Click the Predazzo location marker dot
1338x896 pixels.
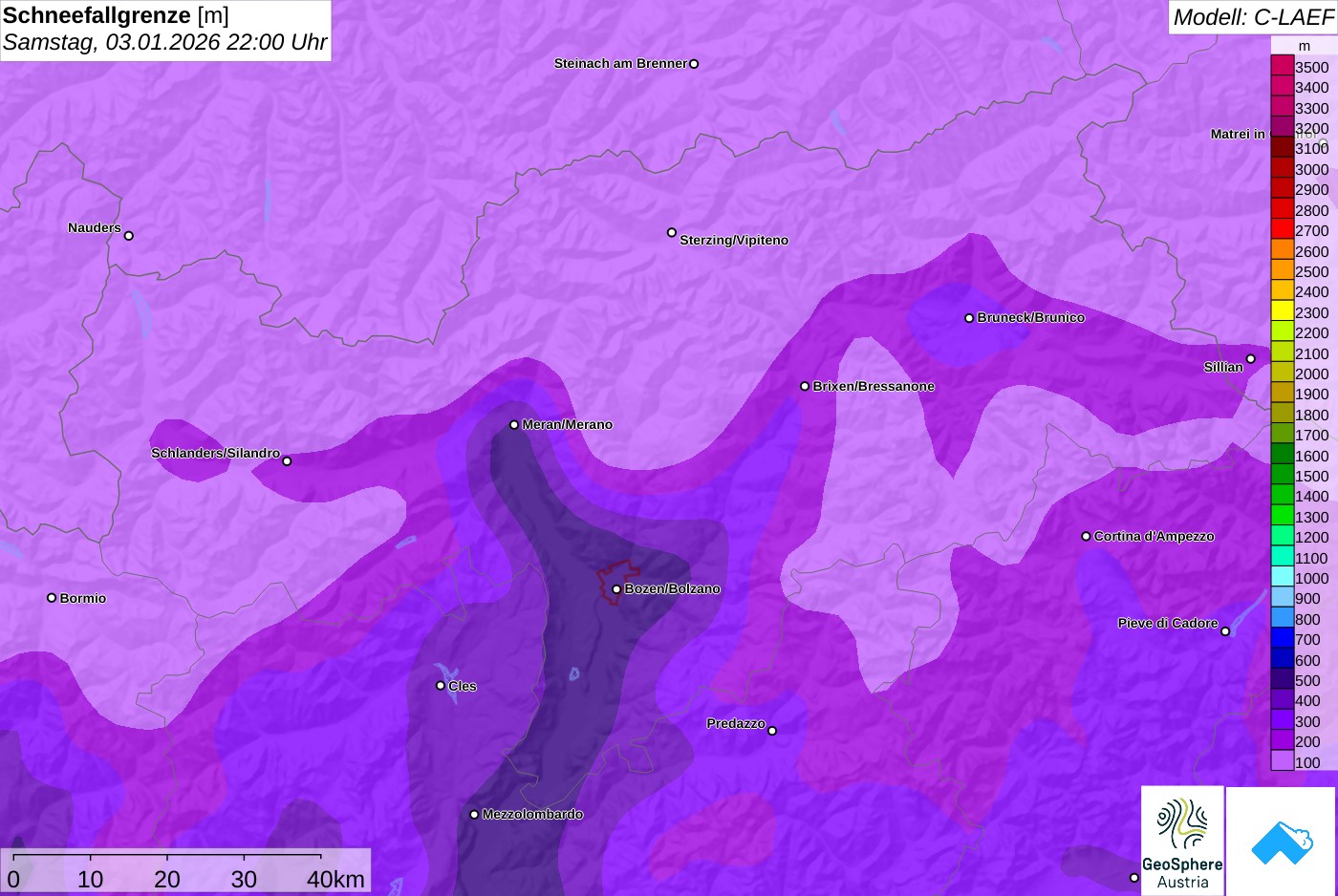pyautogui.click(x=772, y=731)
